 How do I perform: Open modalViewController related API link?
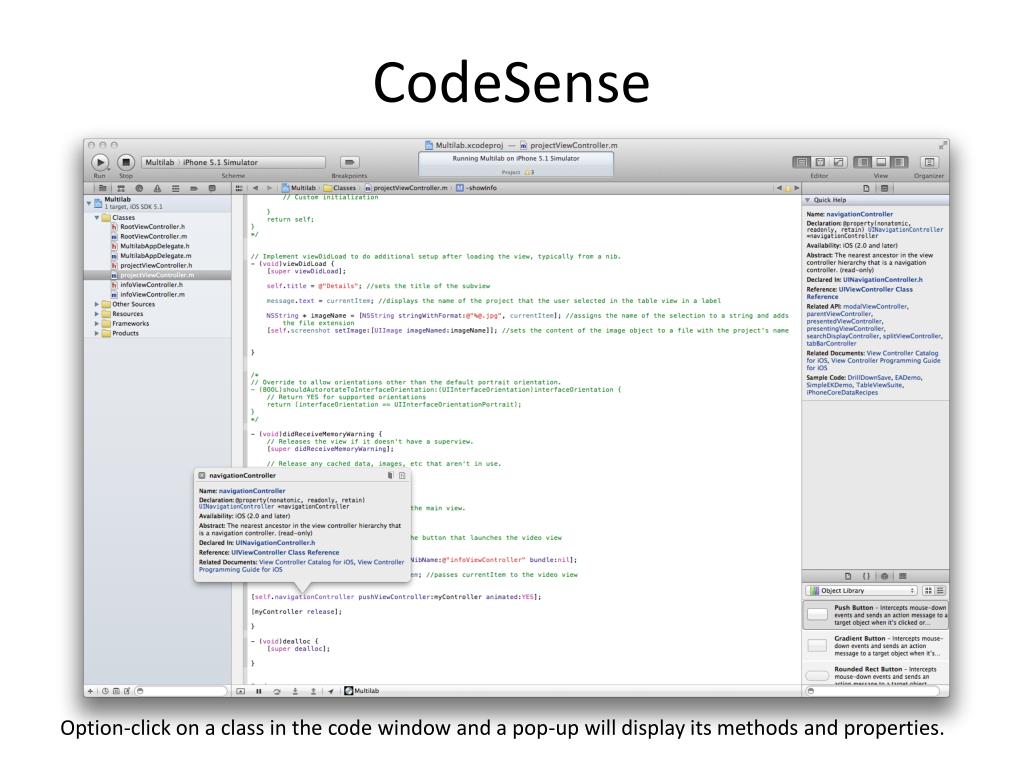[875, 306]
